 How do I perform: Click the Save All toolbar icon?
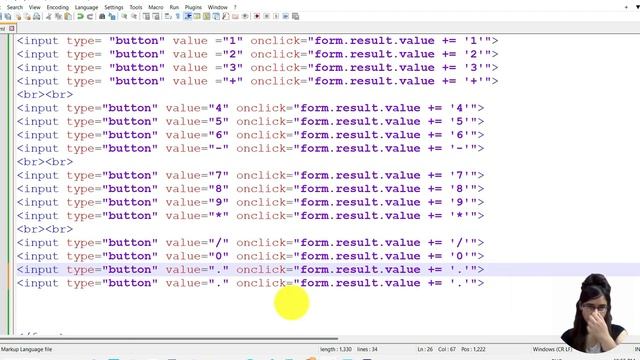click(8, 16)
